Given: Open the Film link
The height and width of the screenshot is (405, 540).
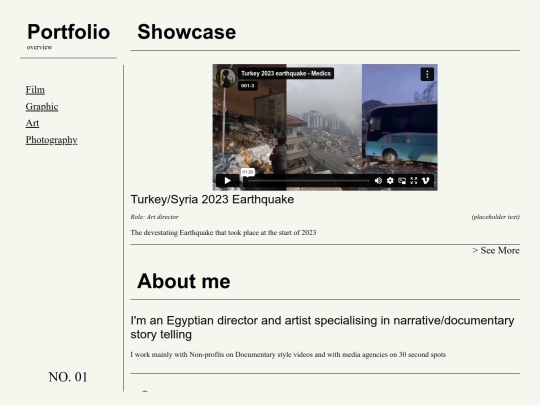Looking at the screenshot, I should pos(35,90).
